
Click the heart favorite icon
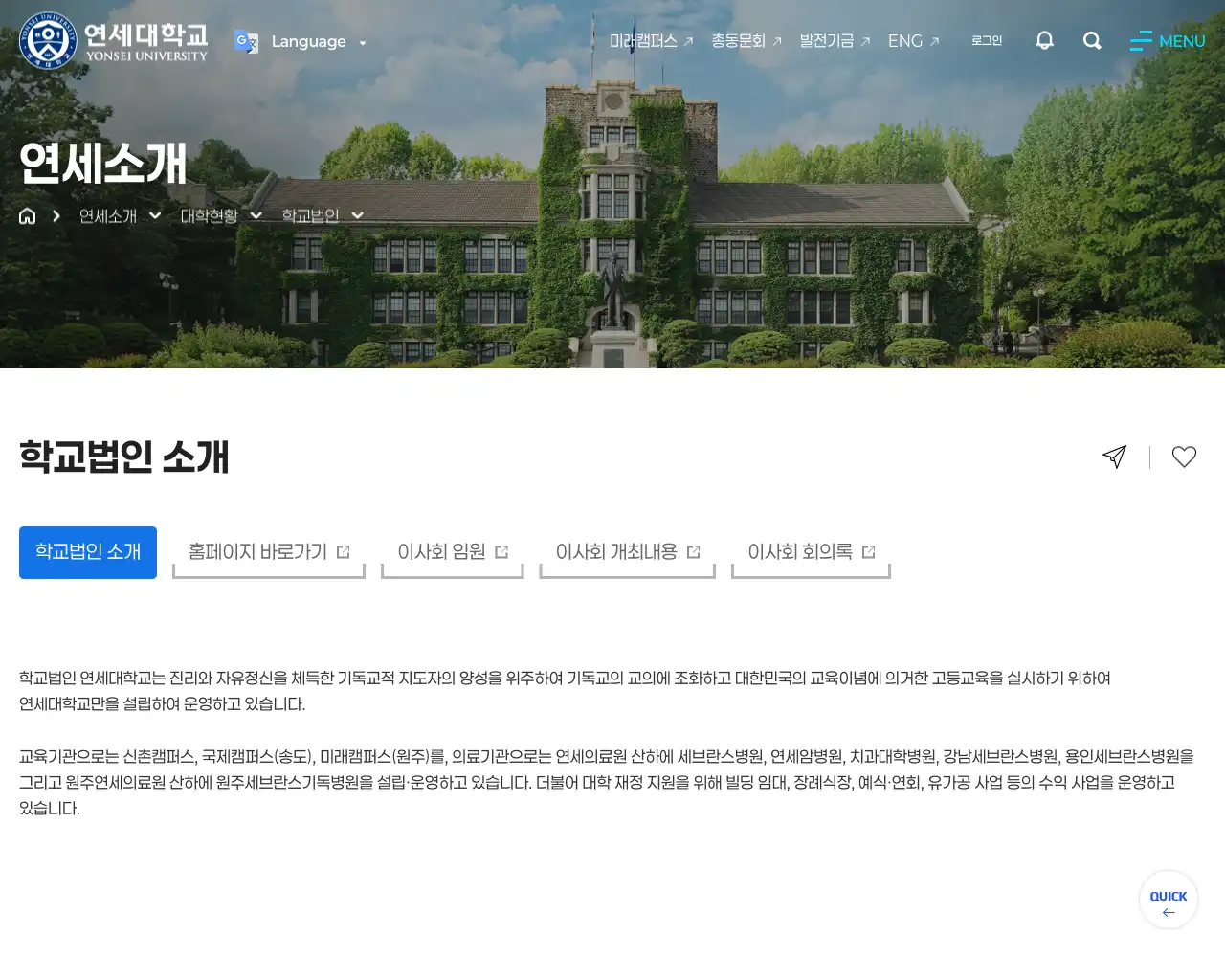point(1184,457)
